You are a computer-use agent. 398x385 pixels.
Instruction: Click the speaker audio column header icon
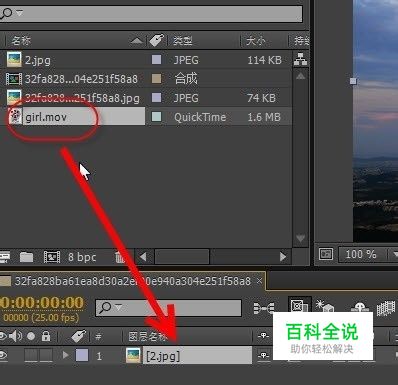point(15,336)
